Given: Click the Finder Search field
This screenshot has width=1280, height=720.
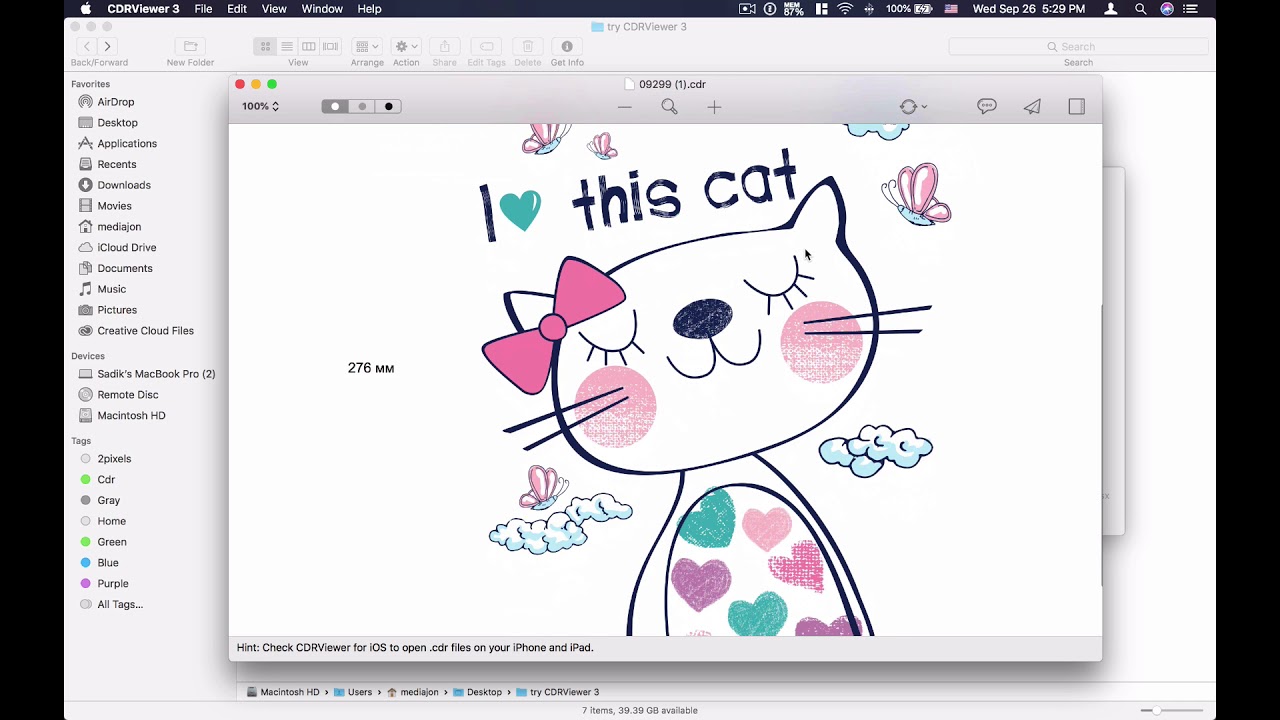Looking at the screenshot, I should click(1078, 47).
